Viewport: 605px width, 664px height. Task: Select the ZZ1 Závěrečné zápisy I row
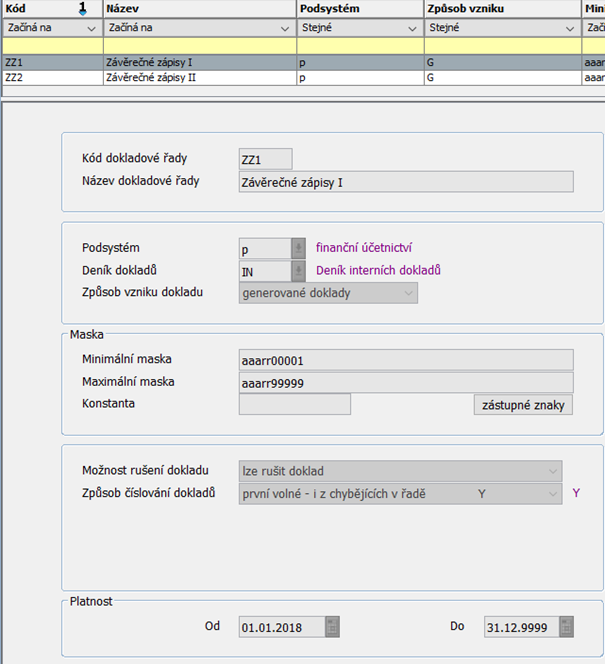point(150,62)
